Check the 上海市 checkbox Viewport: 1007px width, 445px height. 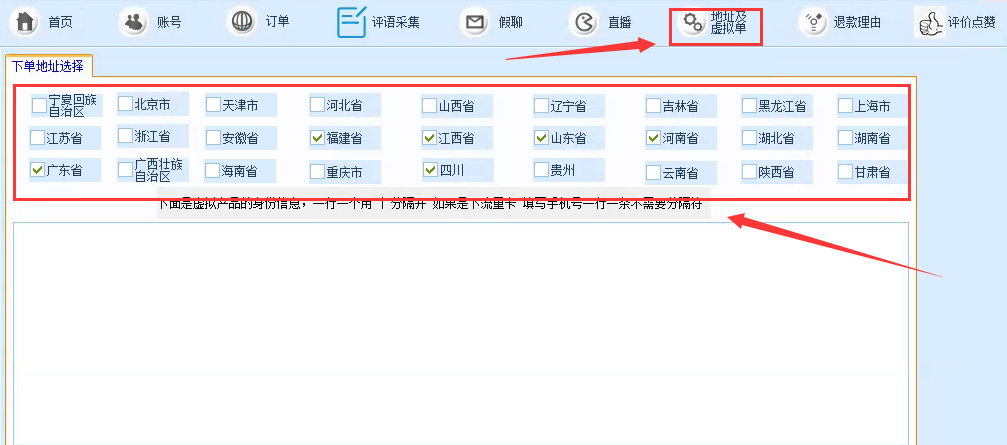(845, 106)
